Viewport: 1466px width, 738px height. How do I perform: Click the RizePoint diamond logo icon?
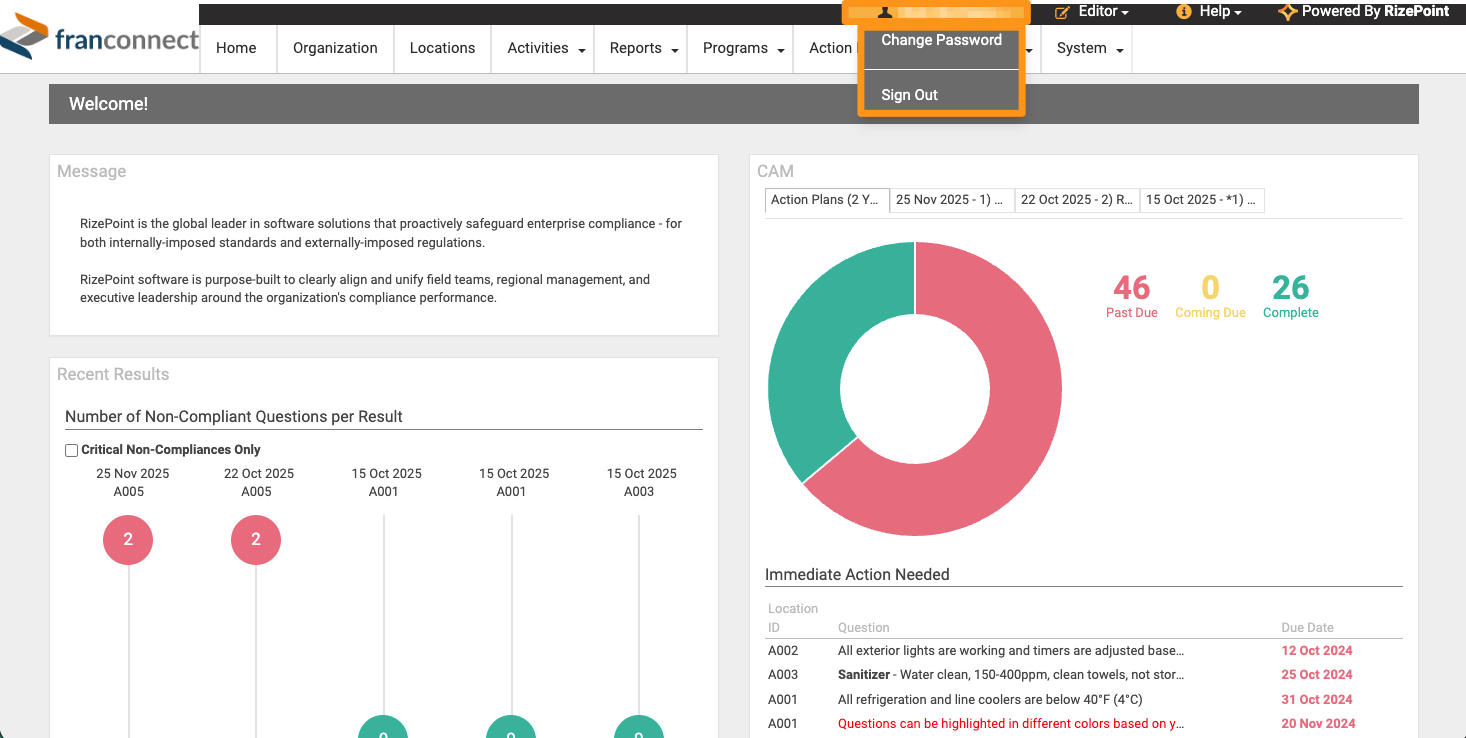pos(1288,12)
